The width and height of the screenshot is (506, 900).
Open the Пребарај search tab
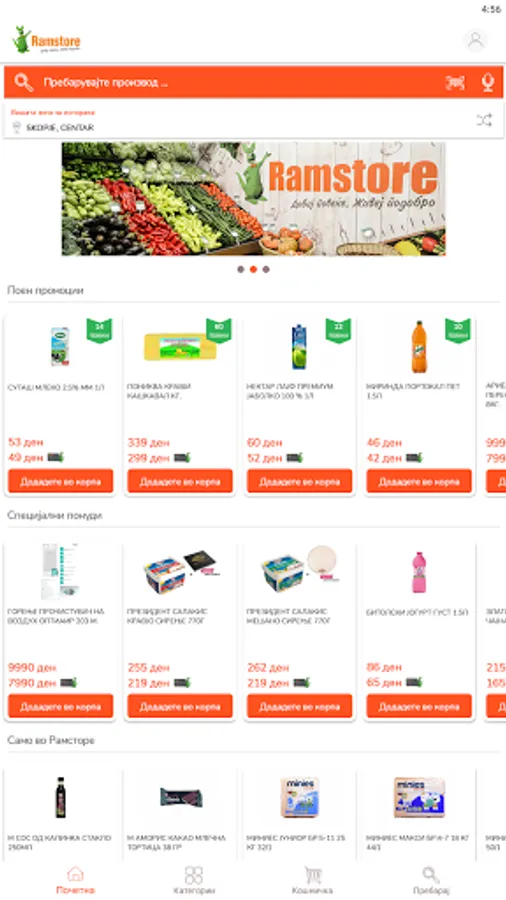point(431,880)
